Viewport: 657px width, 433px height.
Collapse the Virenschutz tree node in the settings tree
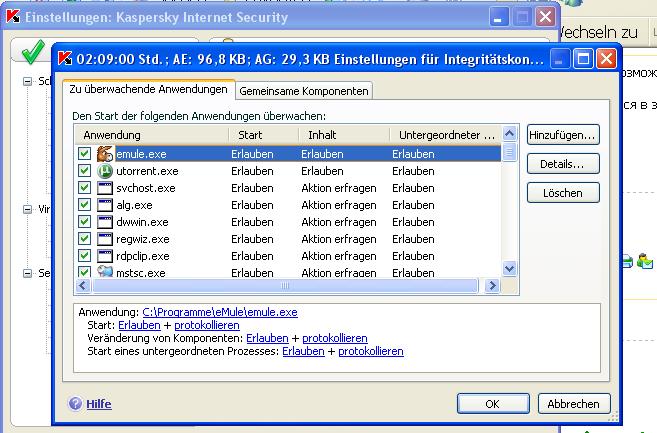point(27,210)
